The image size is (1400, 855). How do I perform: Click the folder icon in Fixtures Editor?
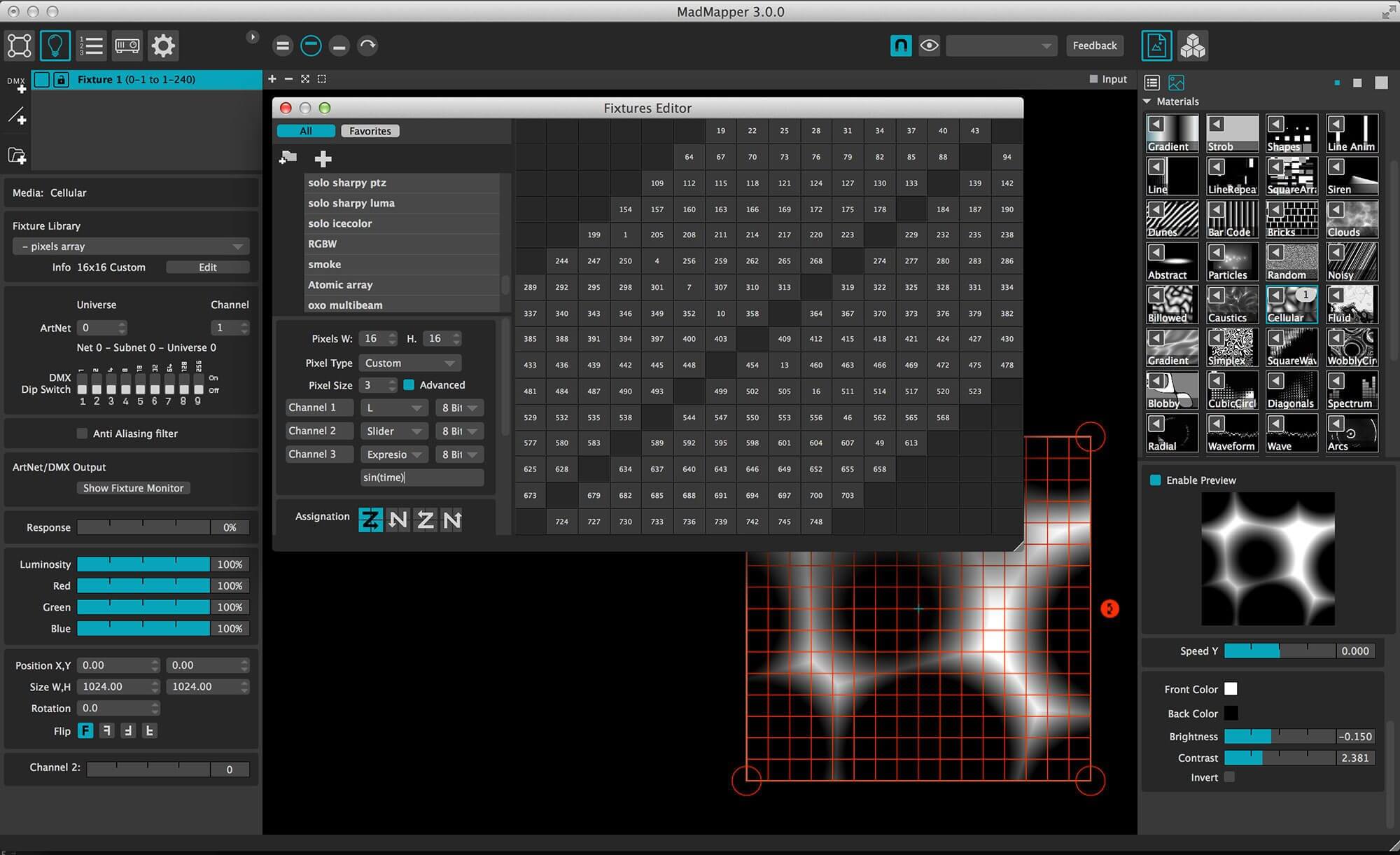point(288,158)
